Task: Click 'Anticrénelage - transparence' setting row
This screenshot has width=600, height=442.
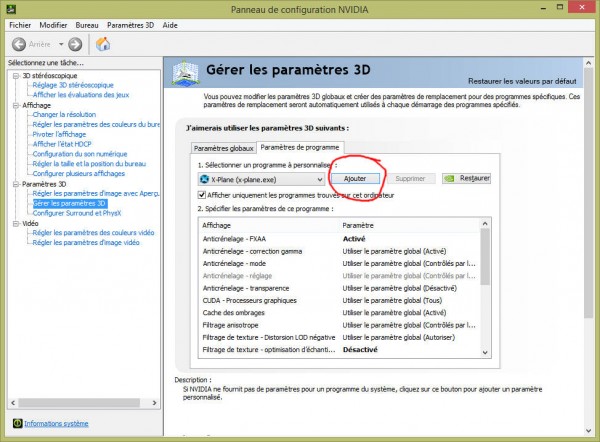Action: pyautogui.click(x=339, y=288)
